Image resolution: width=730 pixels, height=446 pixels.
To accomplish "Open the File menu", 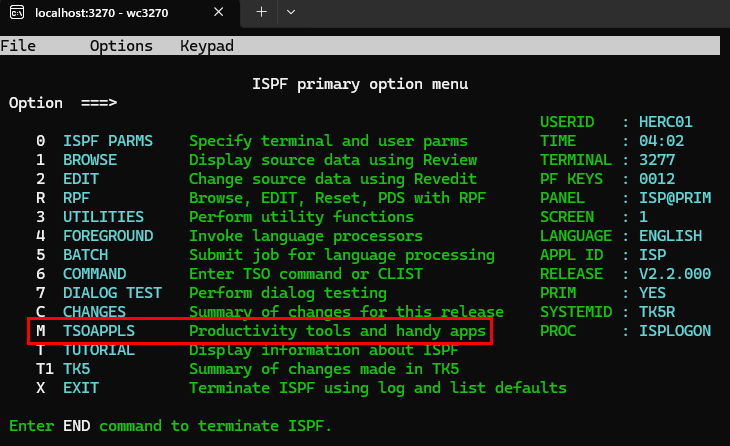I will point(18,46).
